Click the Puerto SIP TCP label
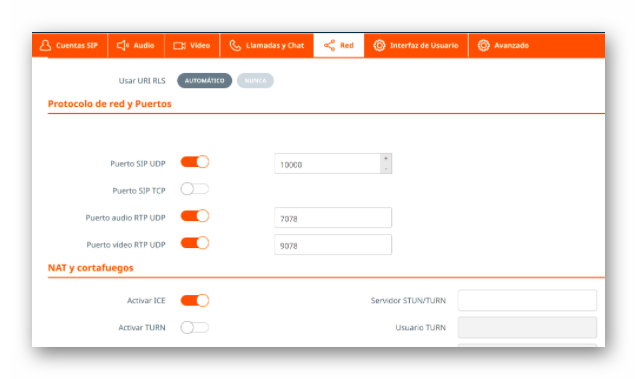This screenshot has width=637, height=379. [x=139, y=191]
